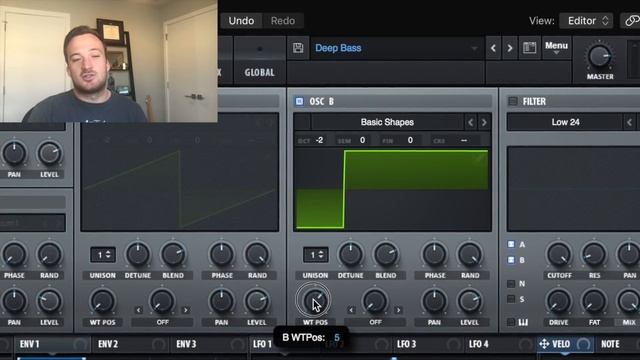The width and height of the screenshot is (640, 360).
Task: Change OSC B unison voices stepper
Action: pos(316,255)
